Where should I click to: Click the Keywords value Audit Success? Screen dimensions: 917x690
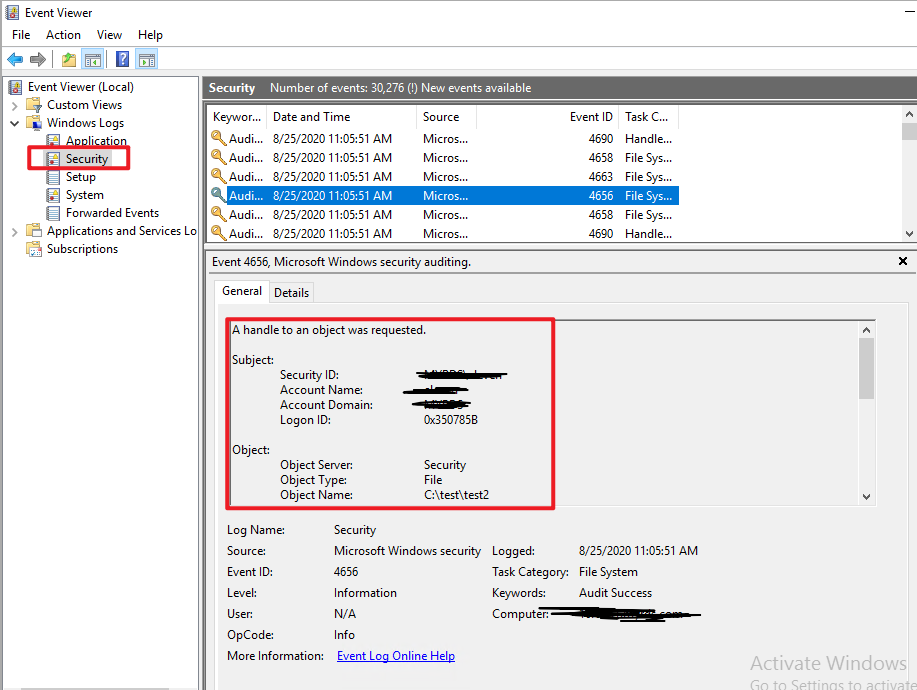(615, 593)
